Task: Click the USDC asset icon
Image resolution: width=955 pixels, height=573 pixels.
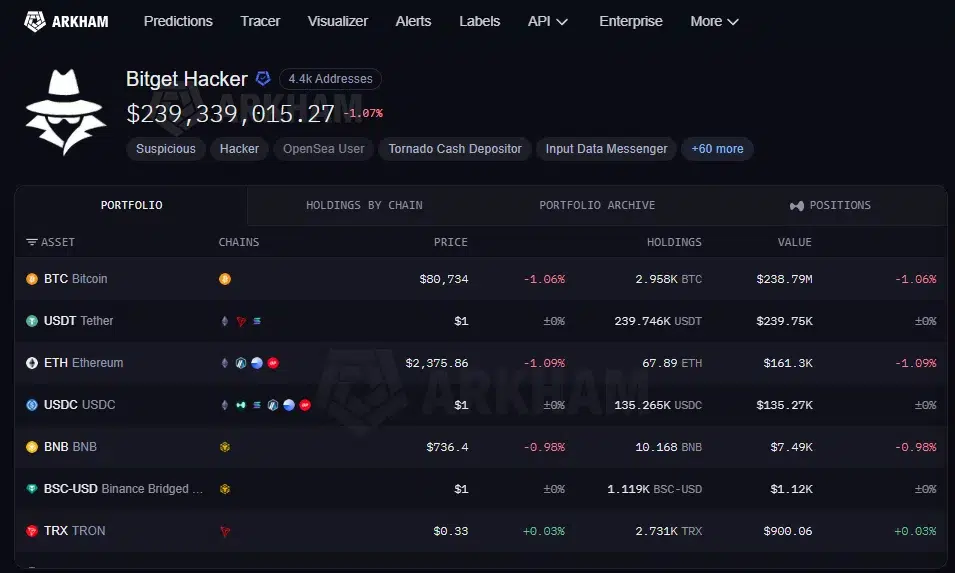Action: point(32,405)
